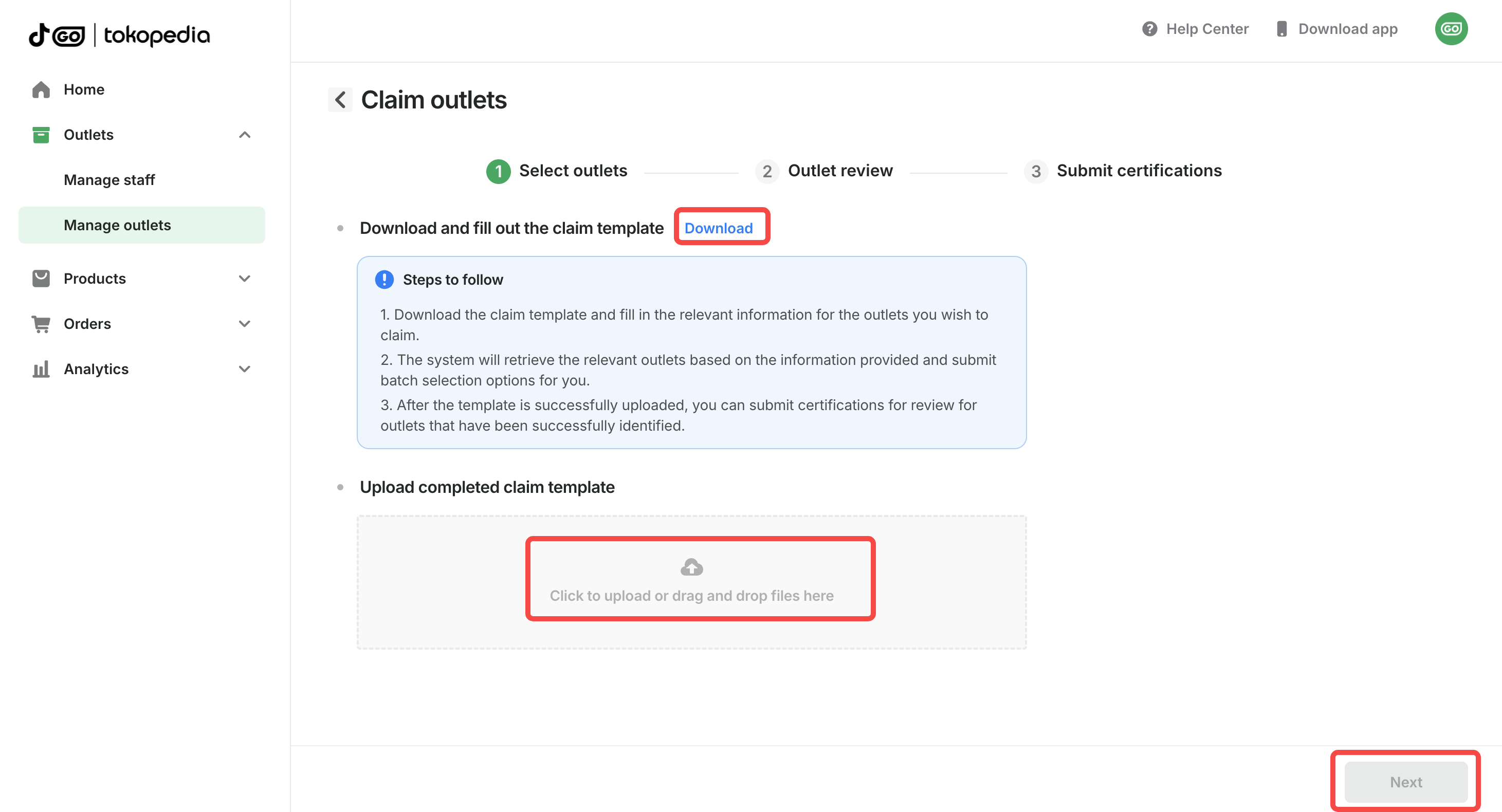1502x812 pixels.
Task: Open the green GO profile avatar
Action: pyautogui.click(x=1450, y=29)
